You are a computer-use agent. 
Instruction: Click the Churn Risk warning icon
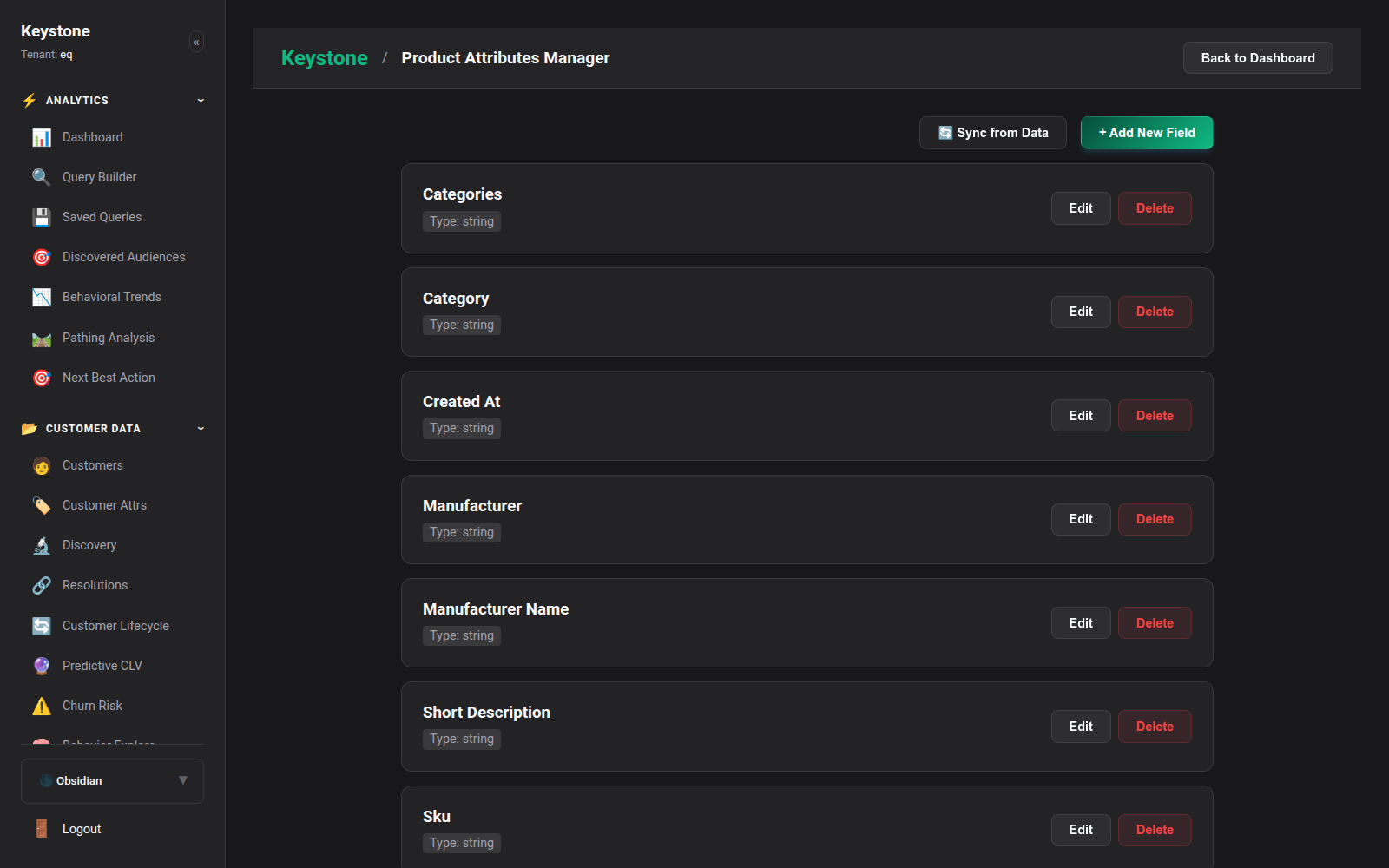pos(42,707)
